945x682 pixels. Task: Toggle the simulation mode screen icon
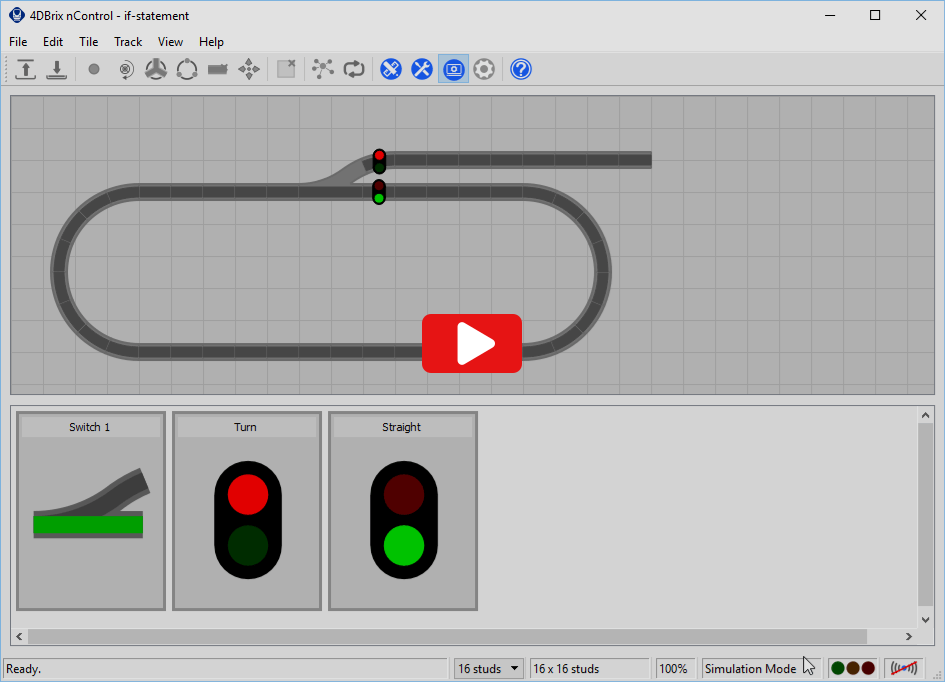coord(453,69)
